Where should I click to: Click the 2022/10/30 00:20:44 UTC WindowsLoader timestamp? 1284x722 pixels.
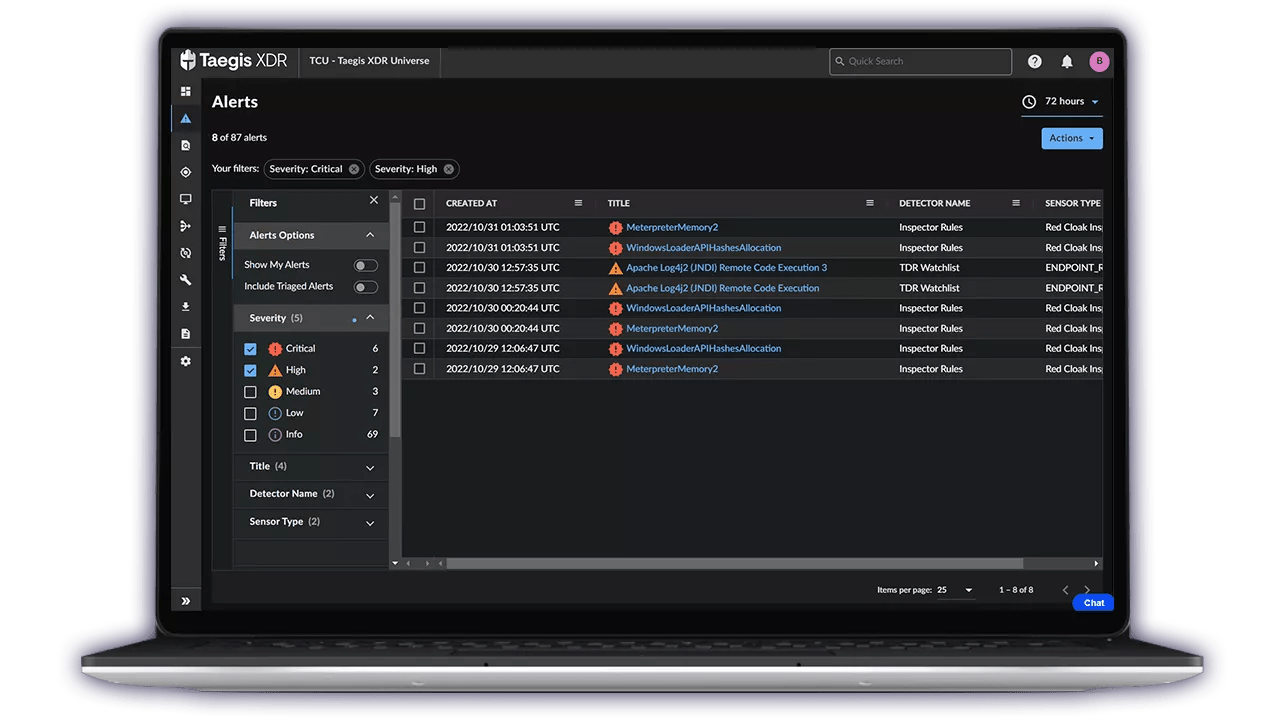502,308
